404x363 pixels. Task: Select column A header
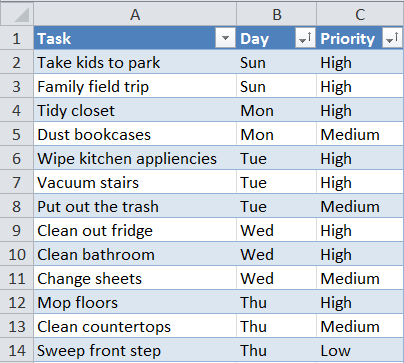click(135, 14)
